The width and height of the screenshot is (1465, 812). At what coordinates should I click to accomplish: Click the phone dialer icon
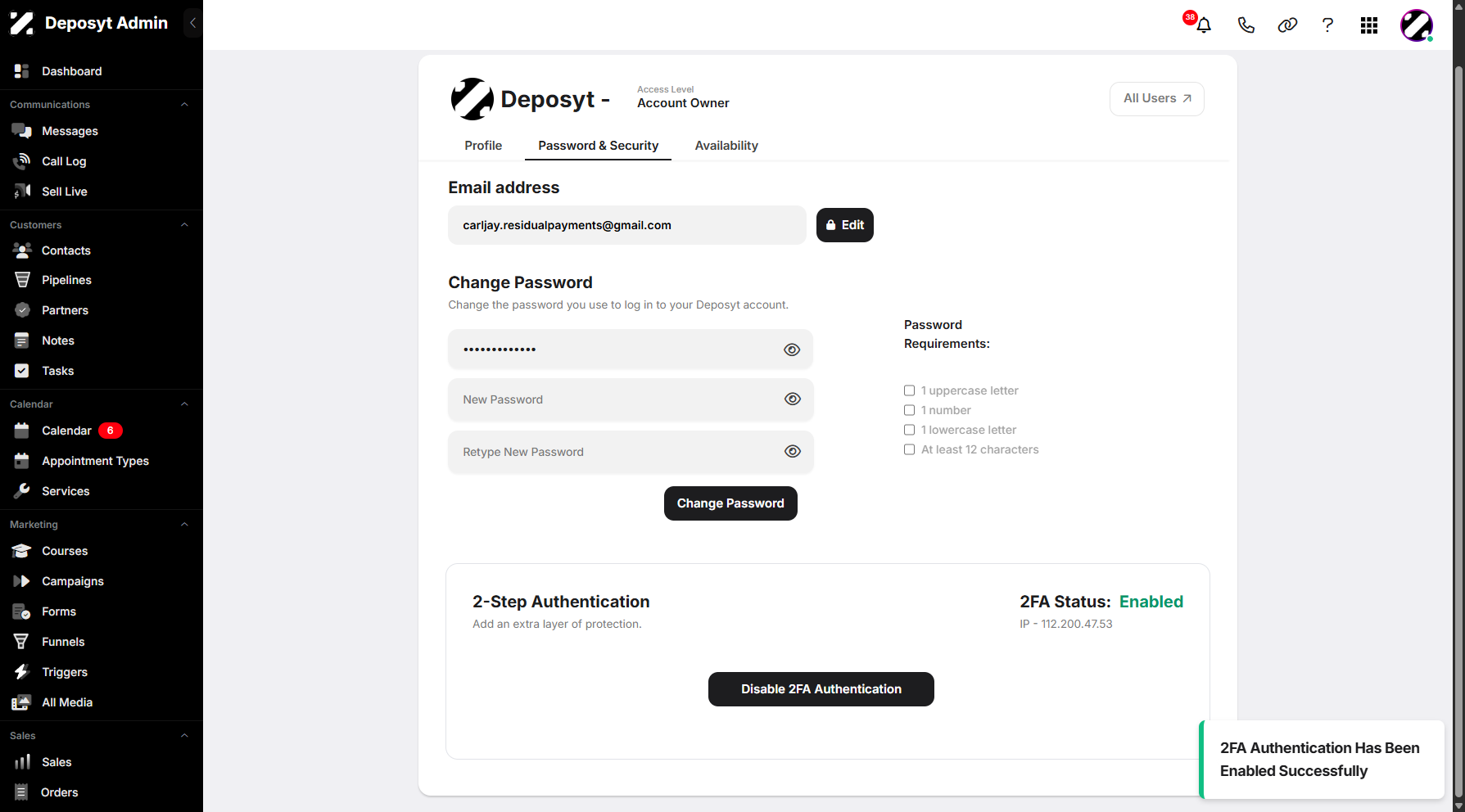click(1246, 25)
